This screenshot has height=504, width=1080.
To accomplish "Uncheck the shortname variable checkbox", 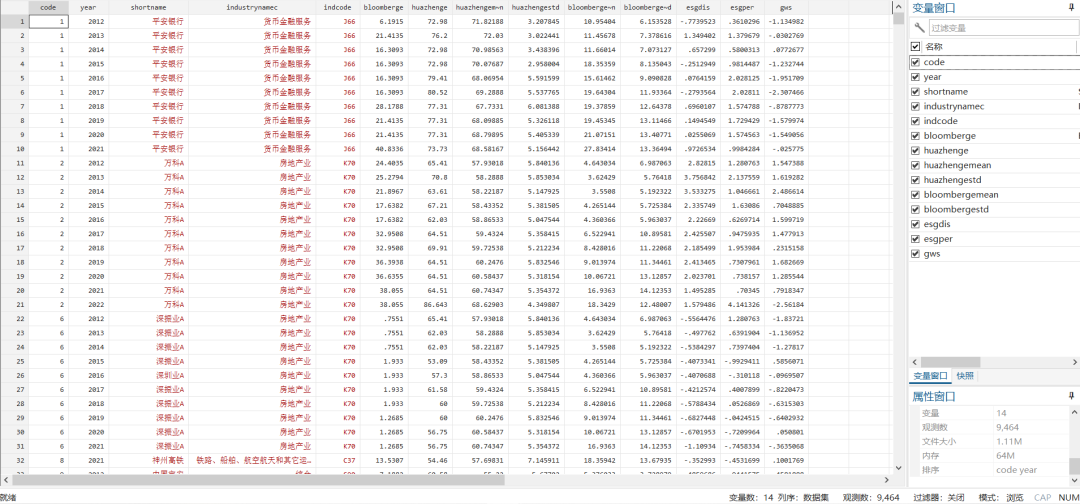I will 915,91.
